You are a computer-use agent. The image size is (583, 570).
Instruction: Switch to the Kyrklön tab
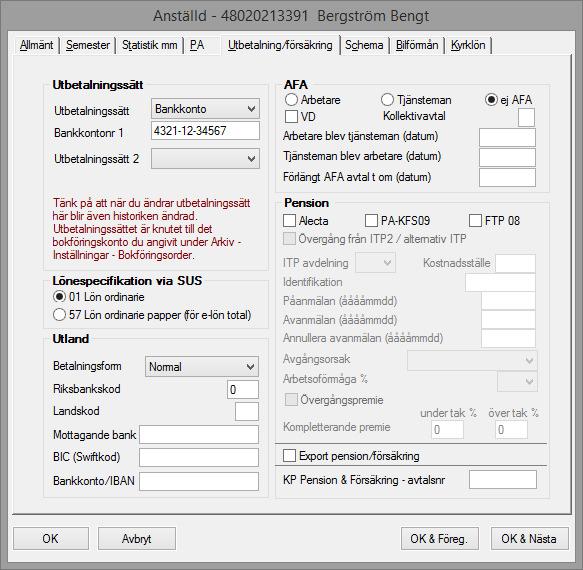tap(468, 45)
